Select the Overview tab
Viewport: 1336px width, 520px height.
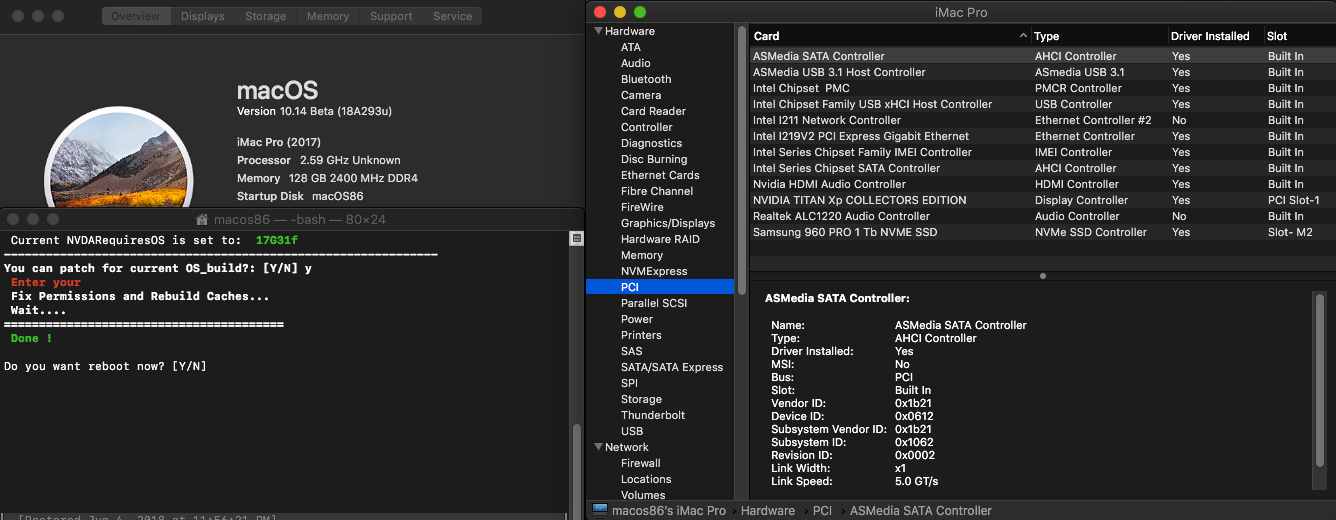pos(136,16)
